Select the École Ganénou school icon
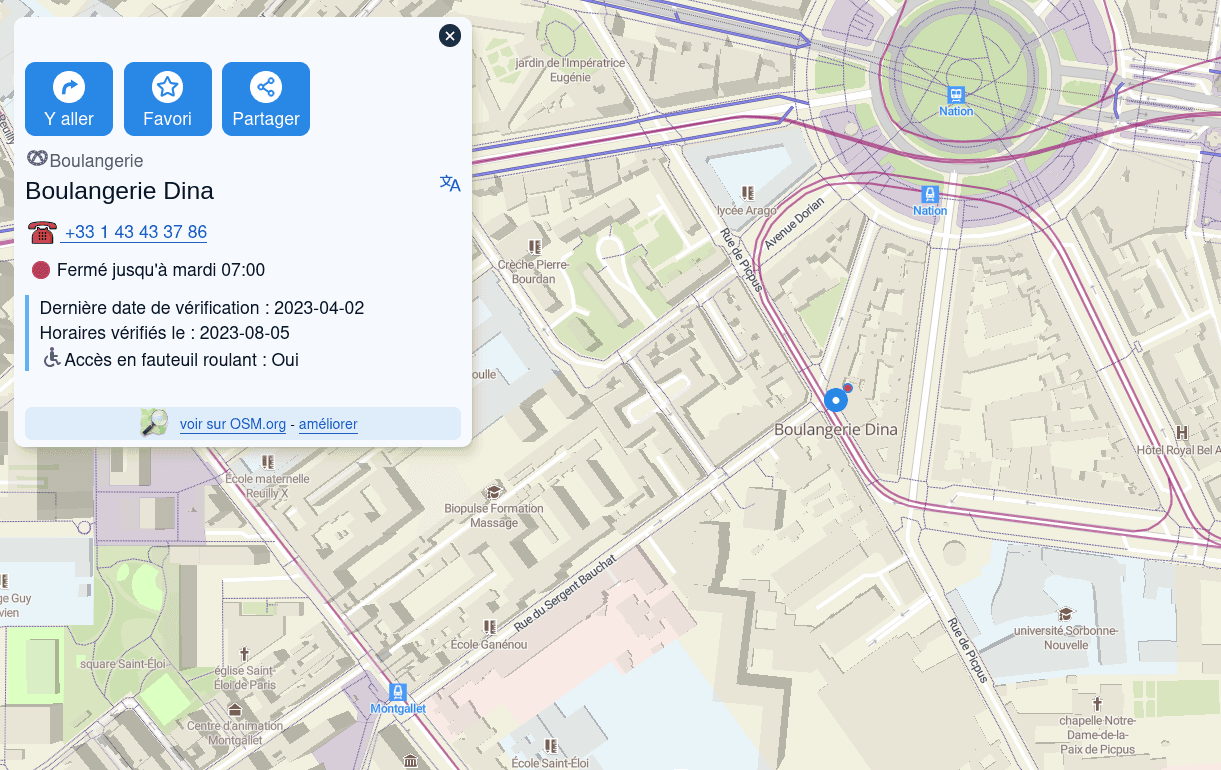Image resolution: width=1221 pixels, height=770 pixels. point(489,627)
